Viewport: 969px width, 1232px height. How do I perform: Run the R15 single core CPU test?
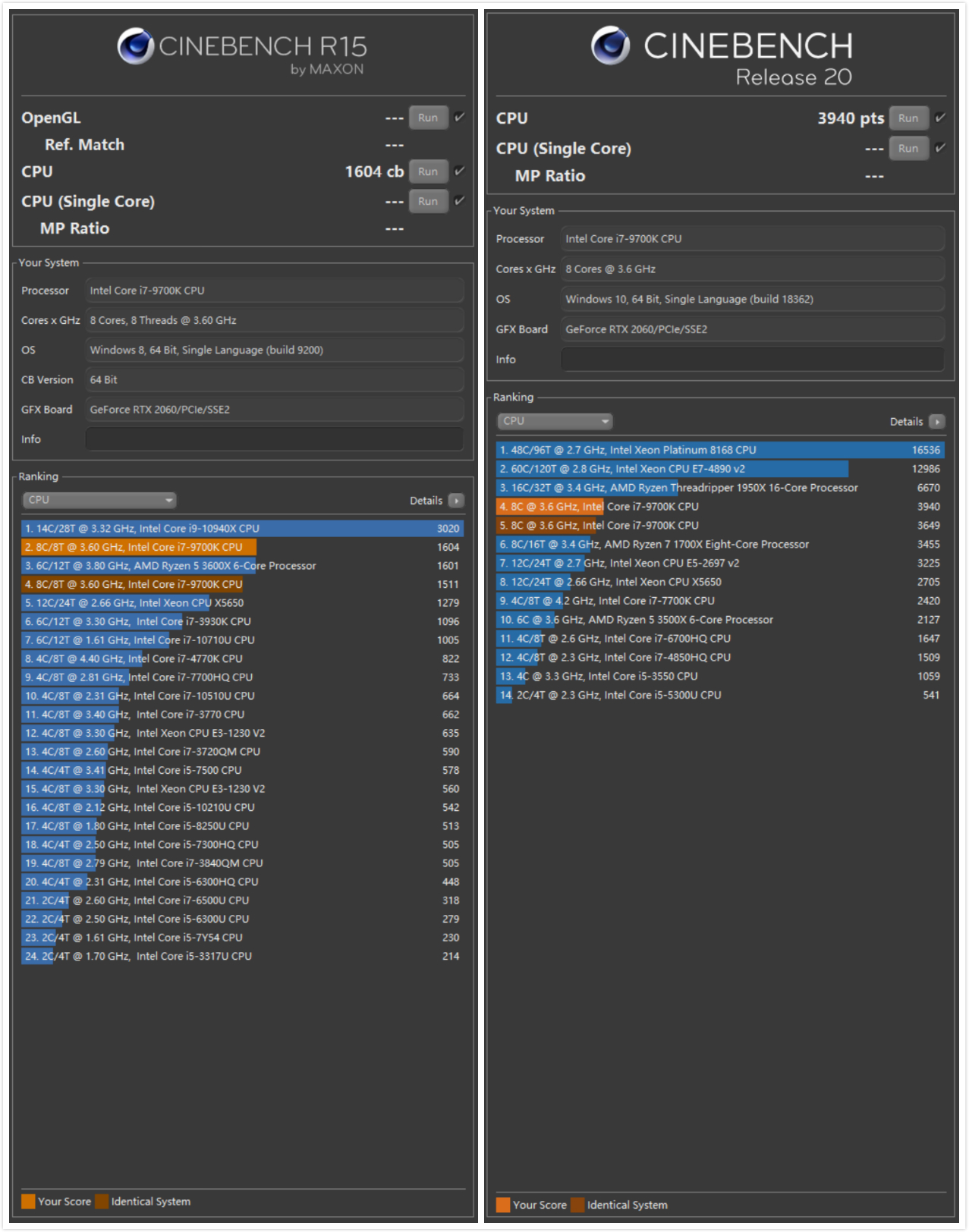point(428,201)
